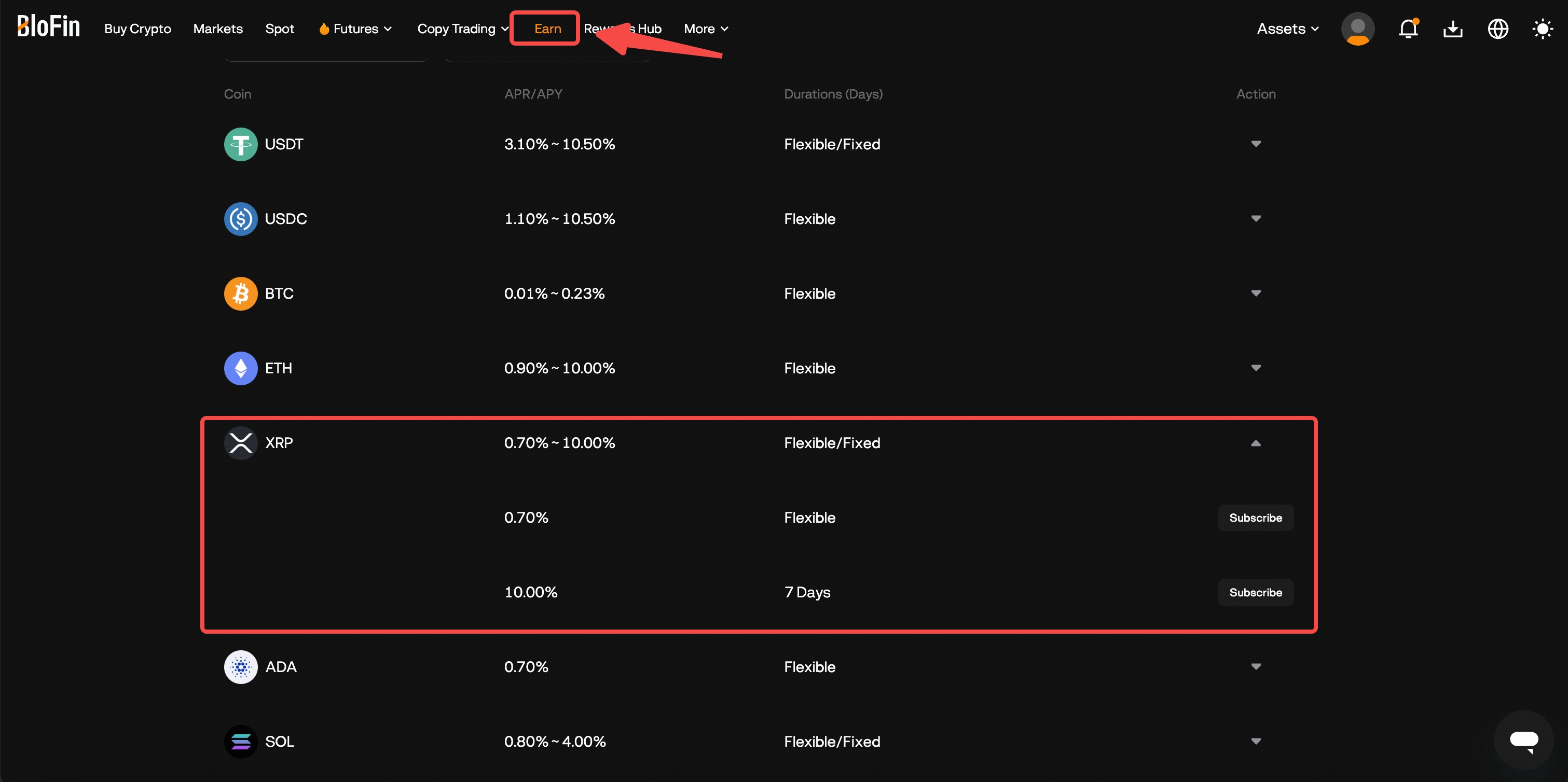Click the SOL coin icon

pos(240,741)
